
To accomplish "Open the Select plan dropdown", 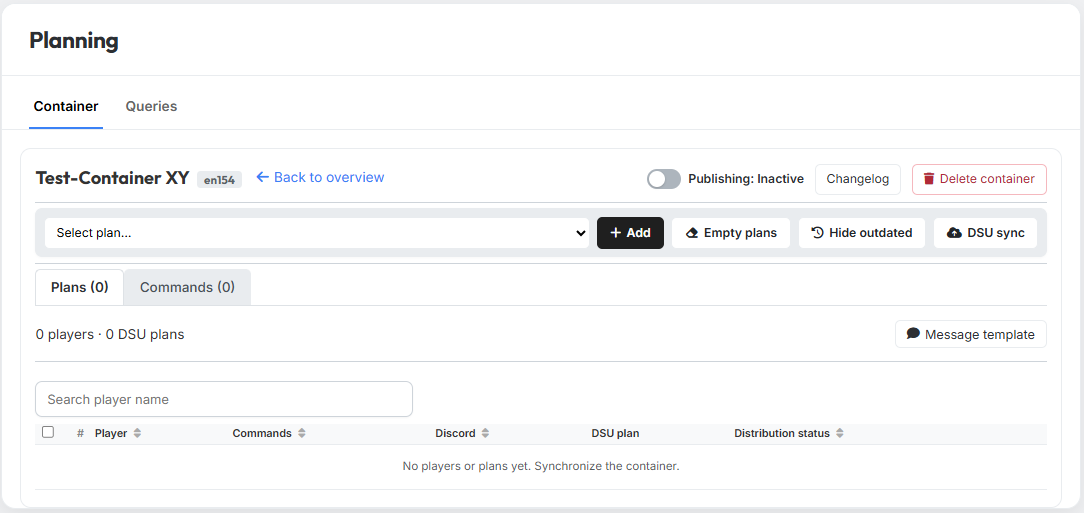I will pyautogui.click(x=317, y=233).
